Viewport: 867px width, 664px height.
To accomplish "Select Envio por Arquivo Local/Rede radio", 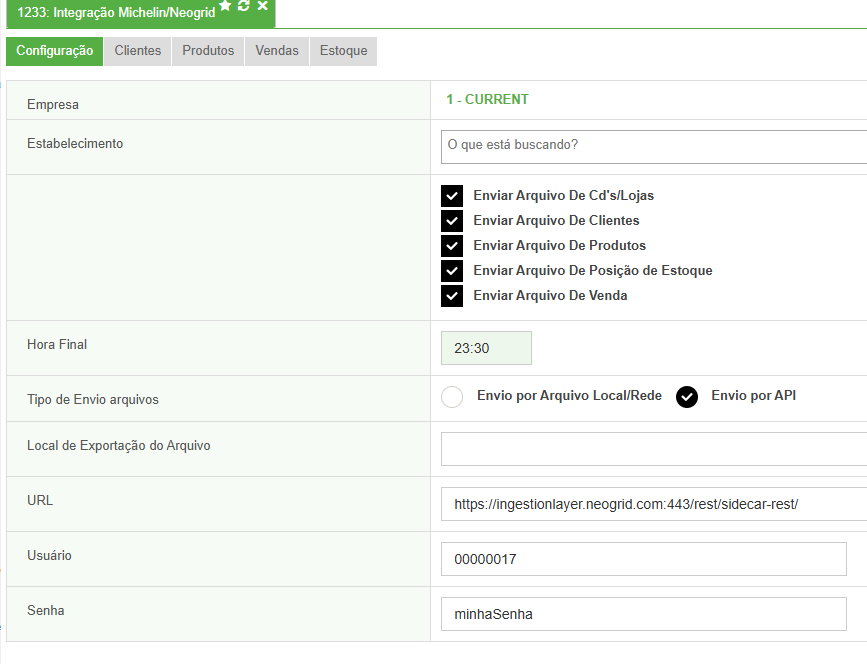I will coord(452,396).
